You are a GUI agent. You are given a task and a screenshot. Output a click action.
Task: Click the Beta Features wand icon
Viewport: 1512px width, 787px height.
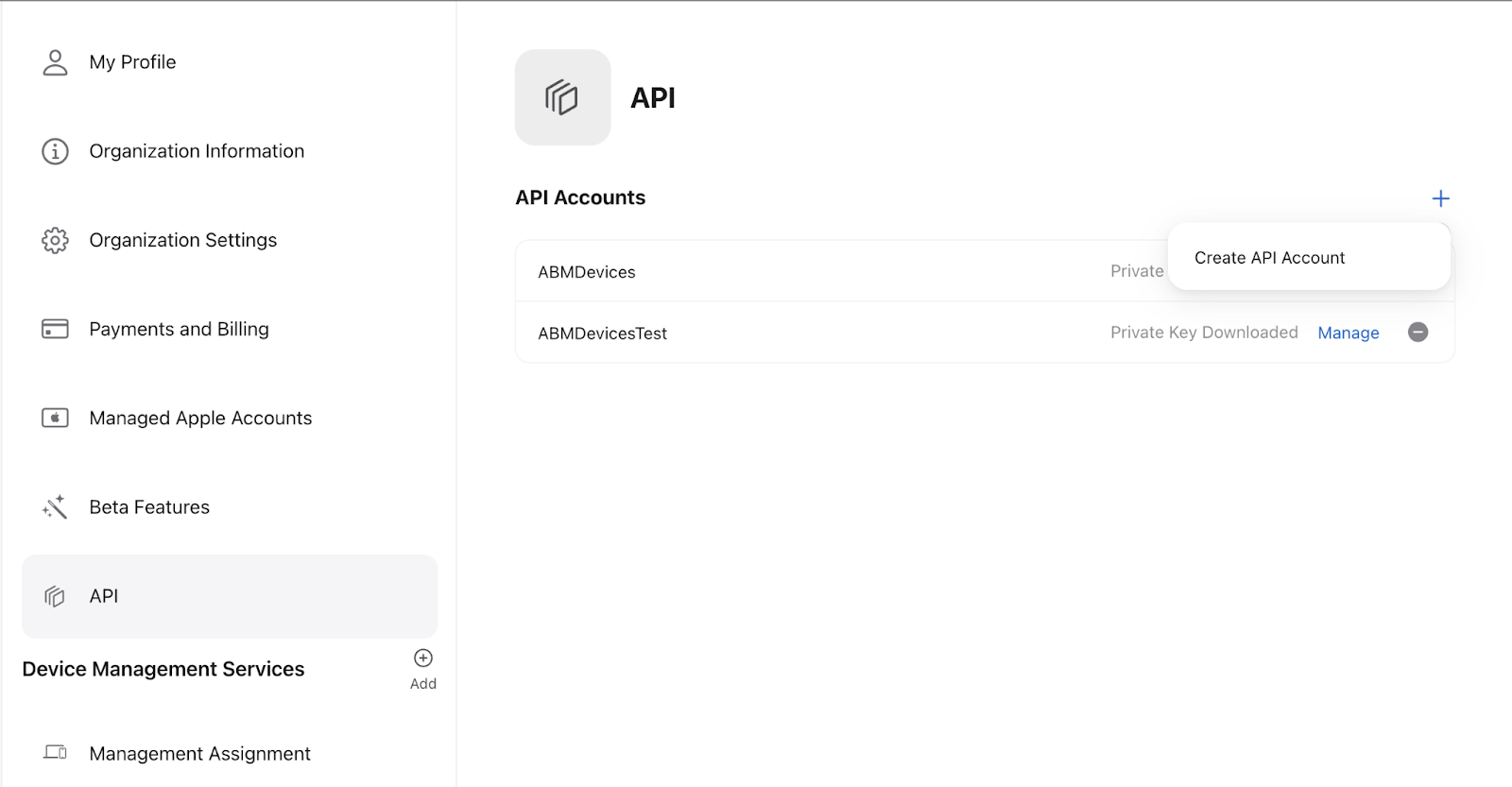tap(55, 507)
